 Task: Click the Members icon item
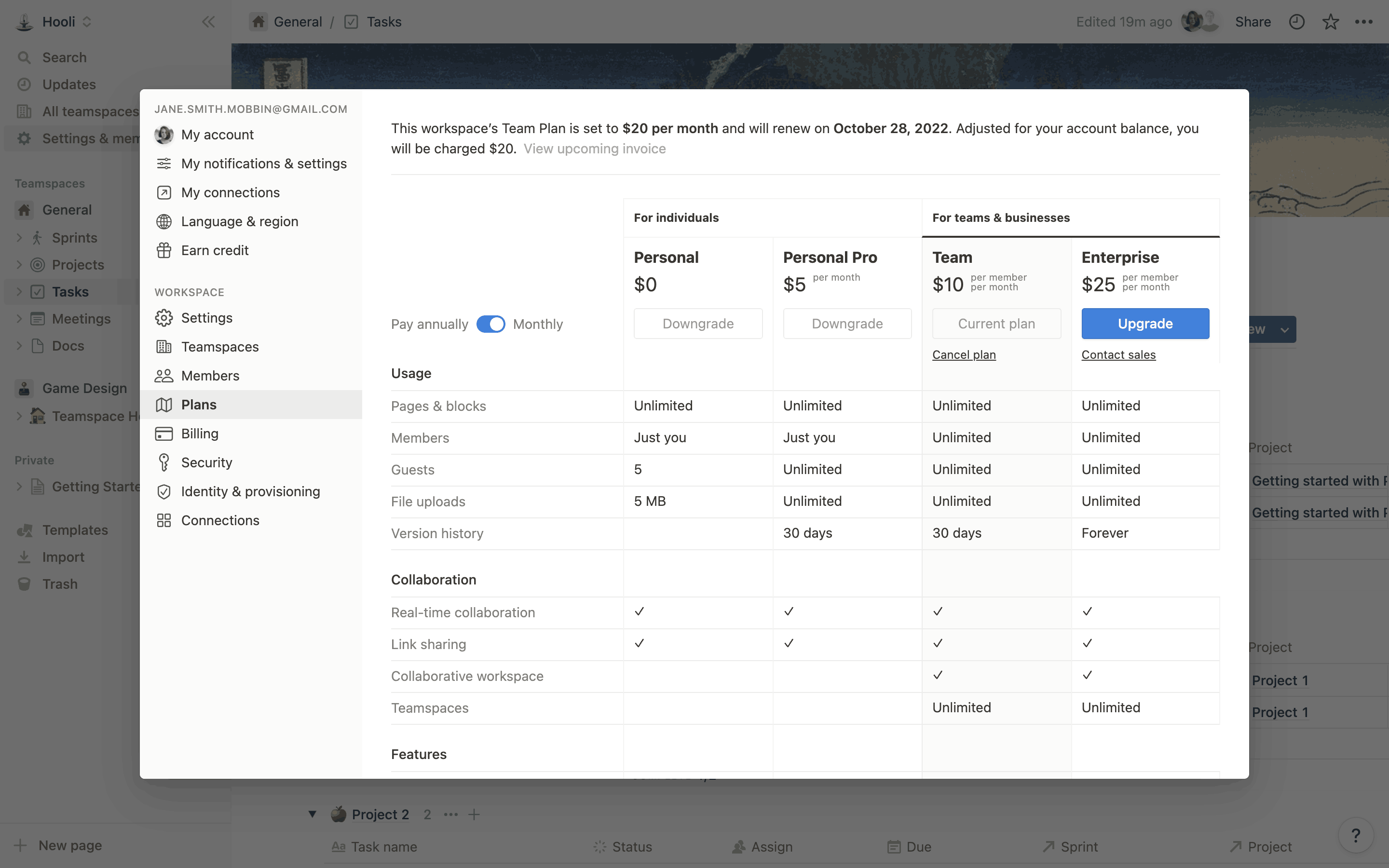[x=209, y=376]
